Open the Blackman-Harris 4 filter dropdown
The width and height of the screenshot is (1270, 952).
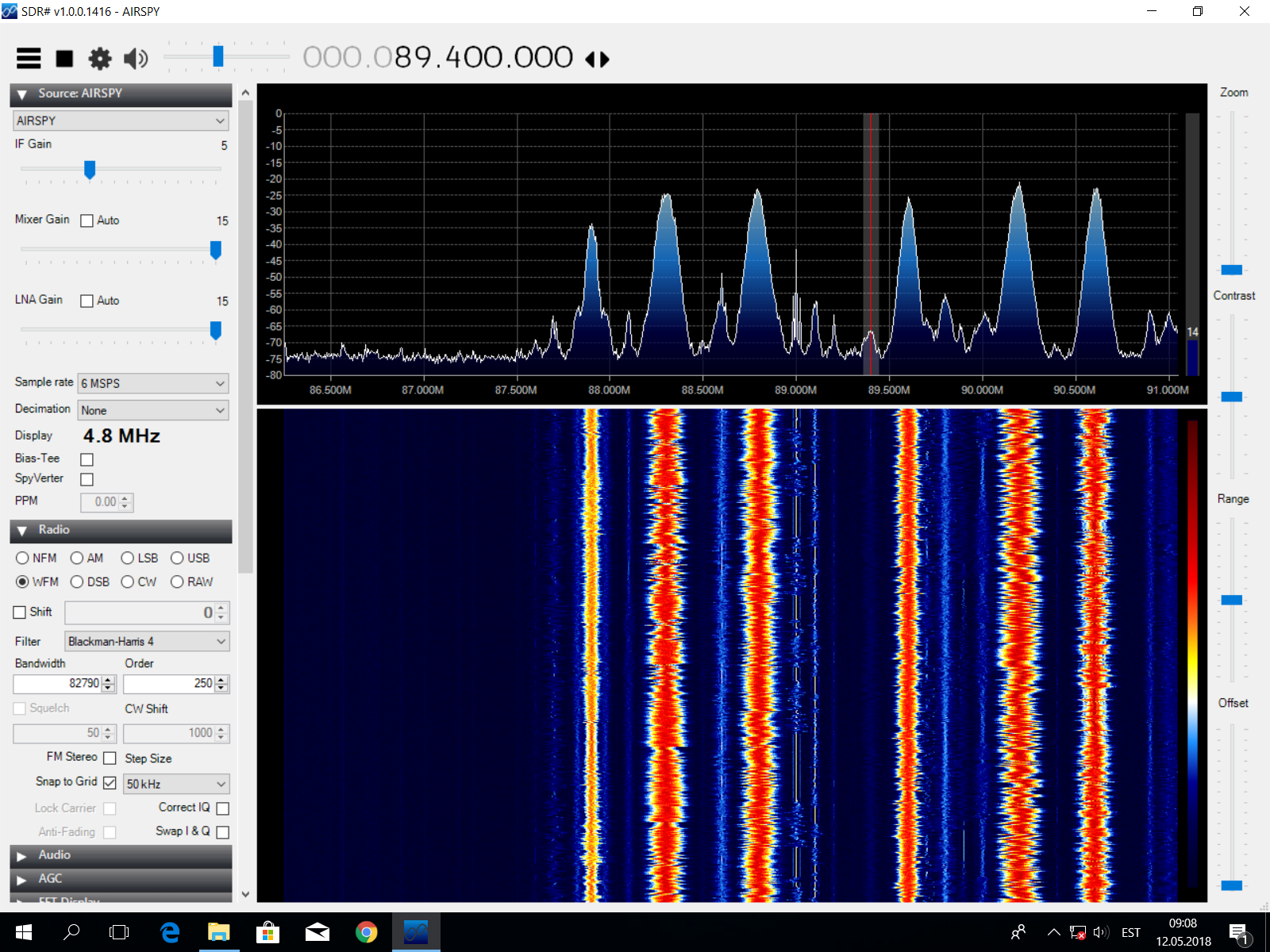(147, 641)
